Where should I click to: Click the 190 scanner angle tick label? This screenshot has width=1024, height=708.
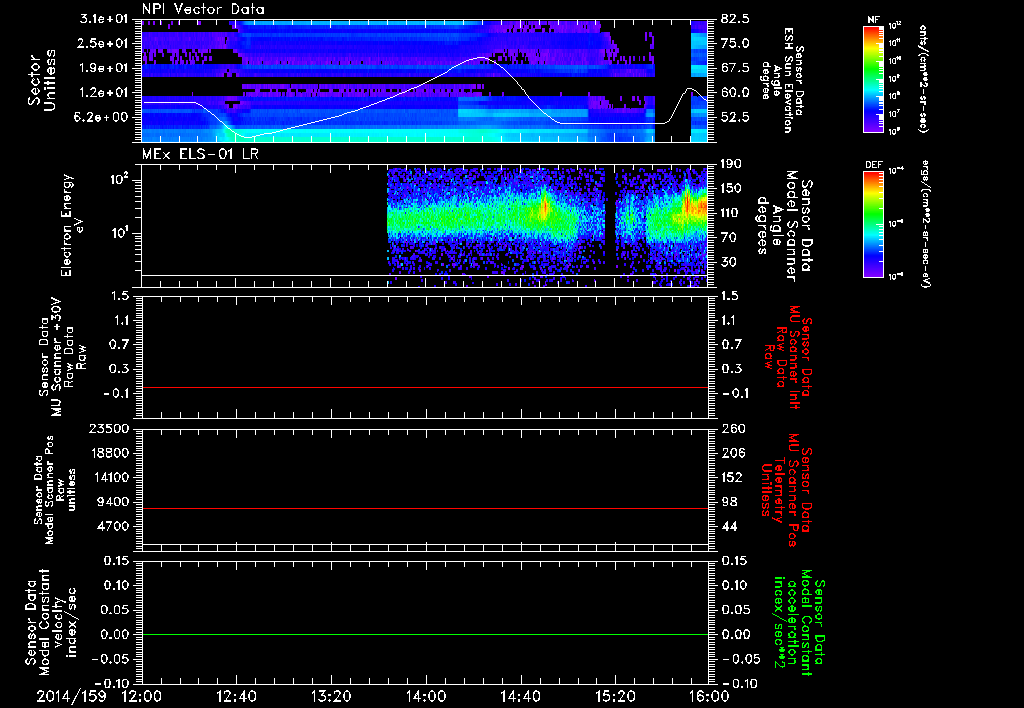click(x=731, y=164)
